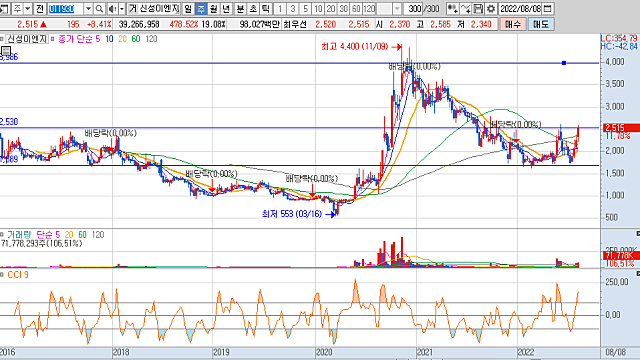Click the 매도 sell button
The height and width of the screenshot is (360, 640).
click(541, 24)
